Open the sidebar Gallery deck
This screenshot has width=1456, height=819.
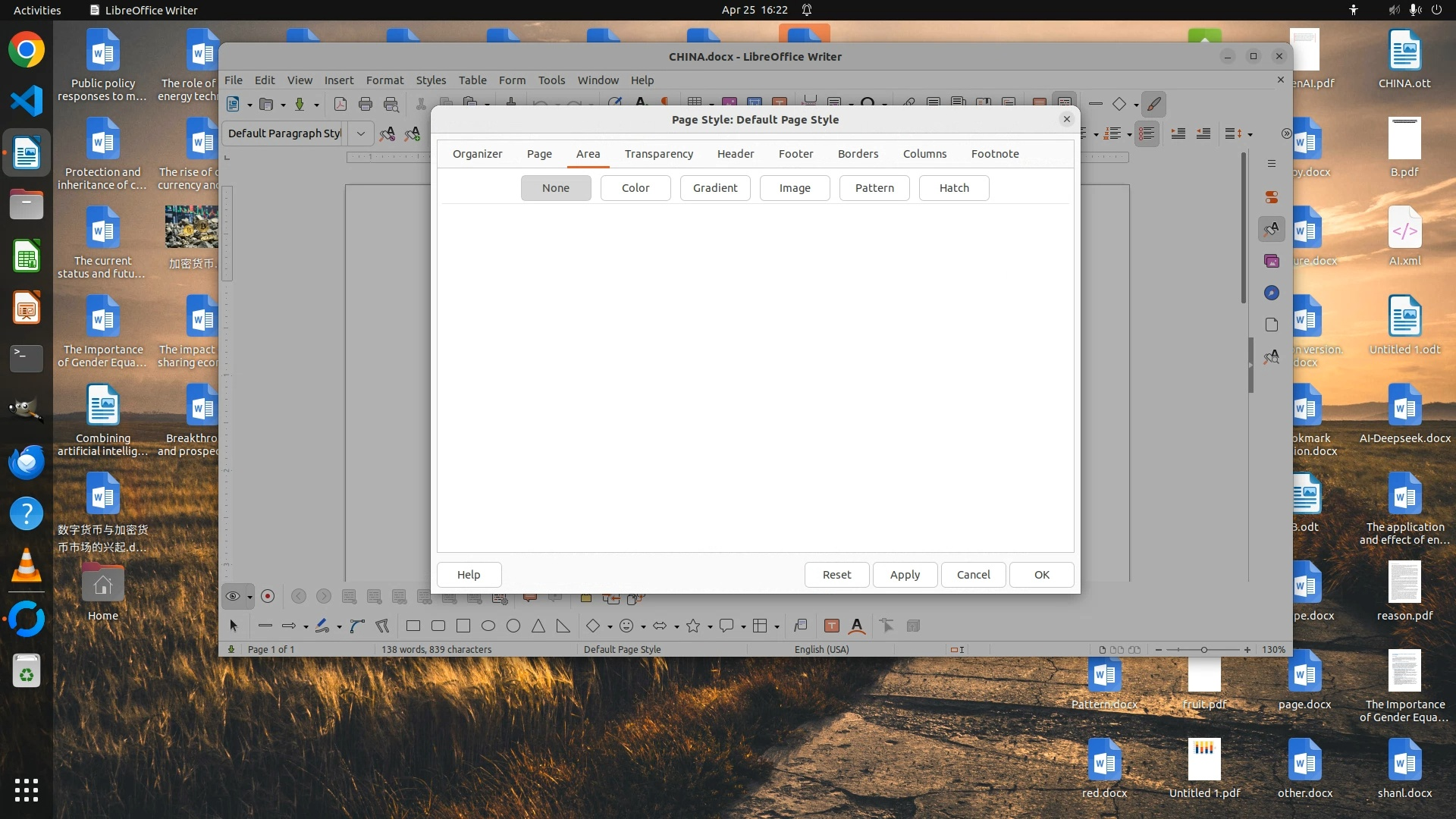pos(1272,261)
